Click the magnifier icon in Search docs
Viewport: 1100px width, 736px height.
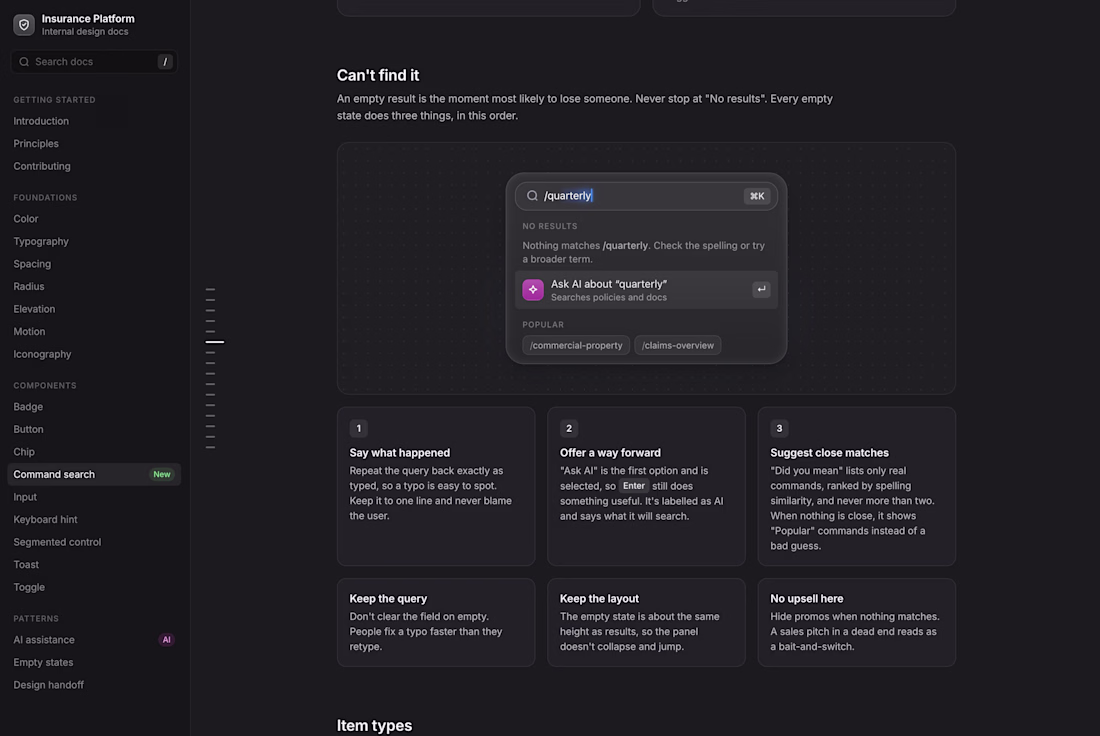coord(24,62)
